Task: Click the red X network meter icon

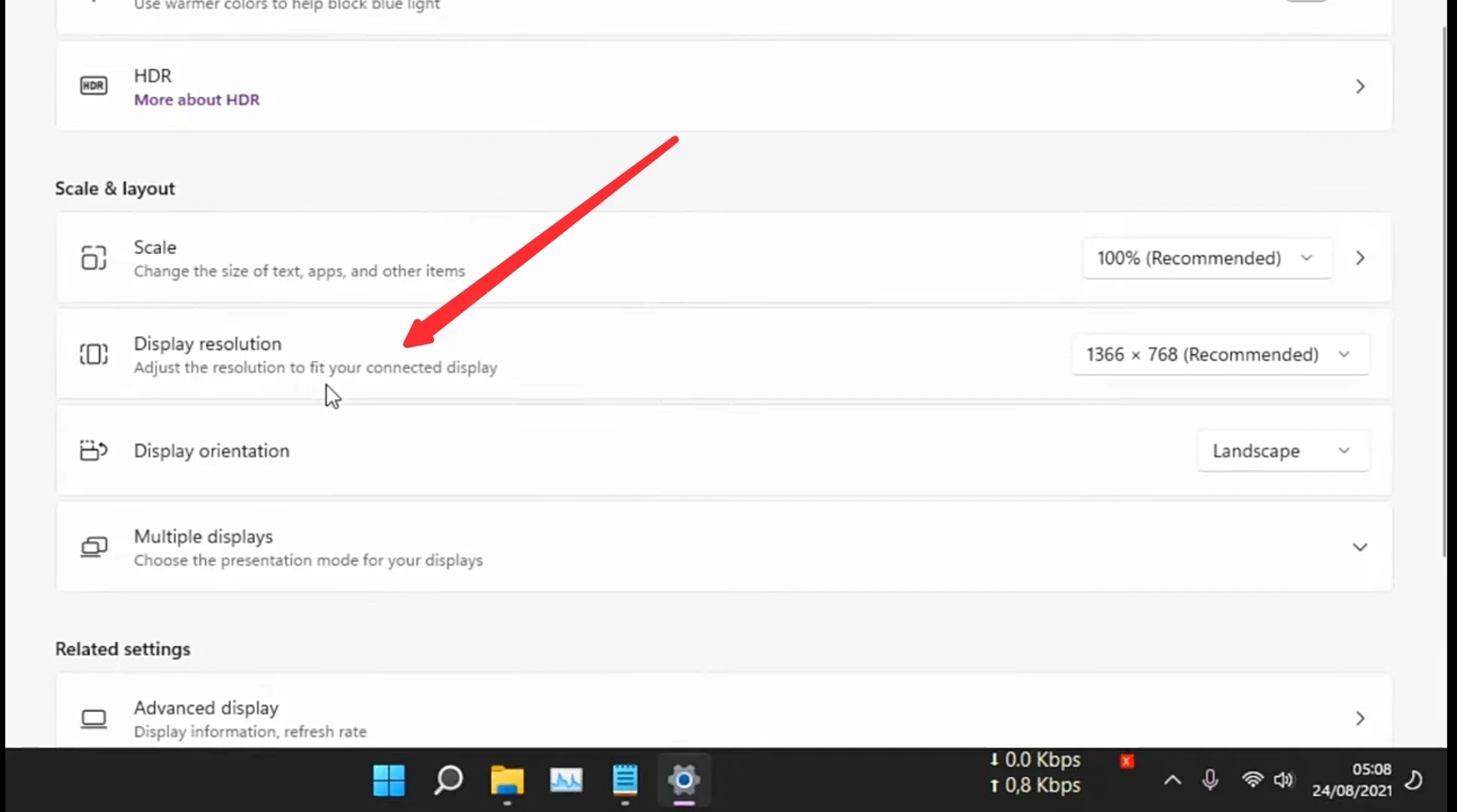Action: [1127, 762]
